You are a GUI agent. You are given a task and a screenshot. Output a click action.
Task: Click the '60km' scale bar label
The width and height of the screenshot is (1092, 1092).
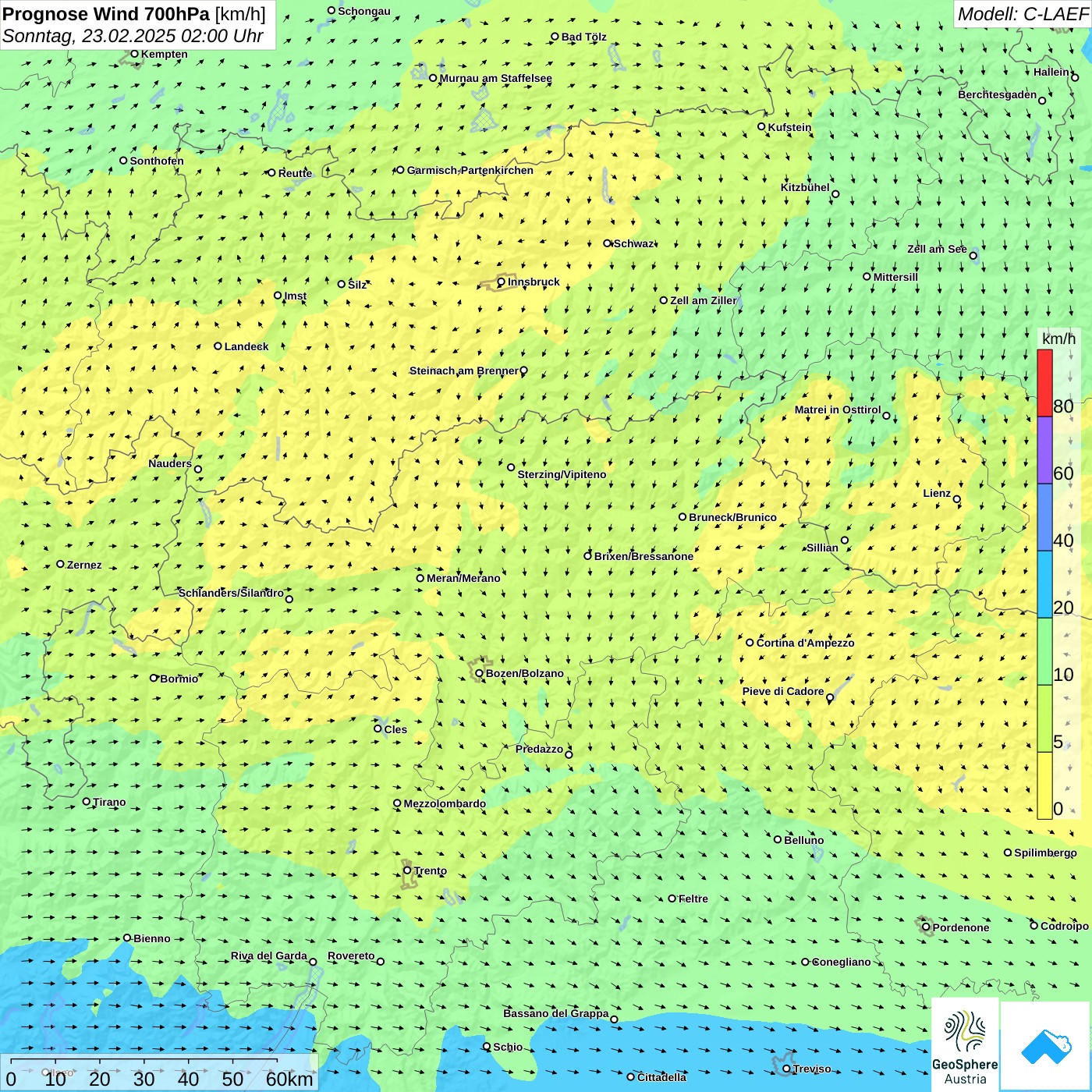coord(289,1079)
